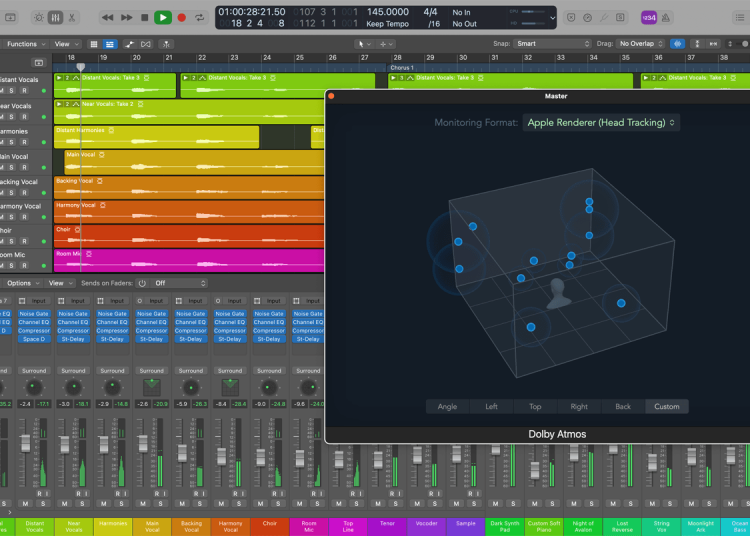This screenshot has width=750, height=536.
Task: Stop playback with the Stop button
Action: (145, 17)
